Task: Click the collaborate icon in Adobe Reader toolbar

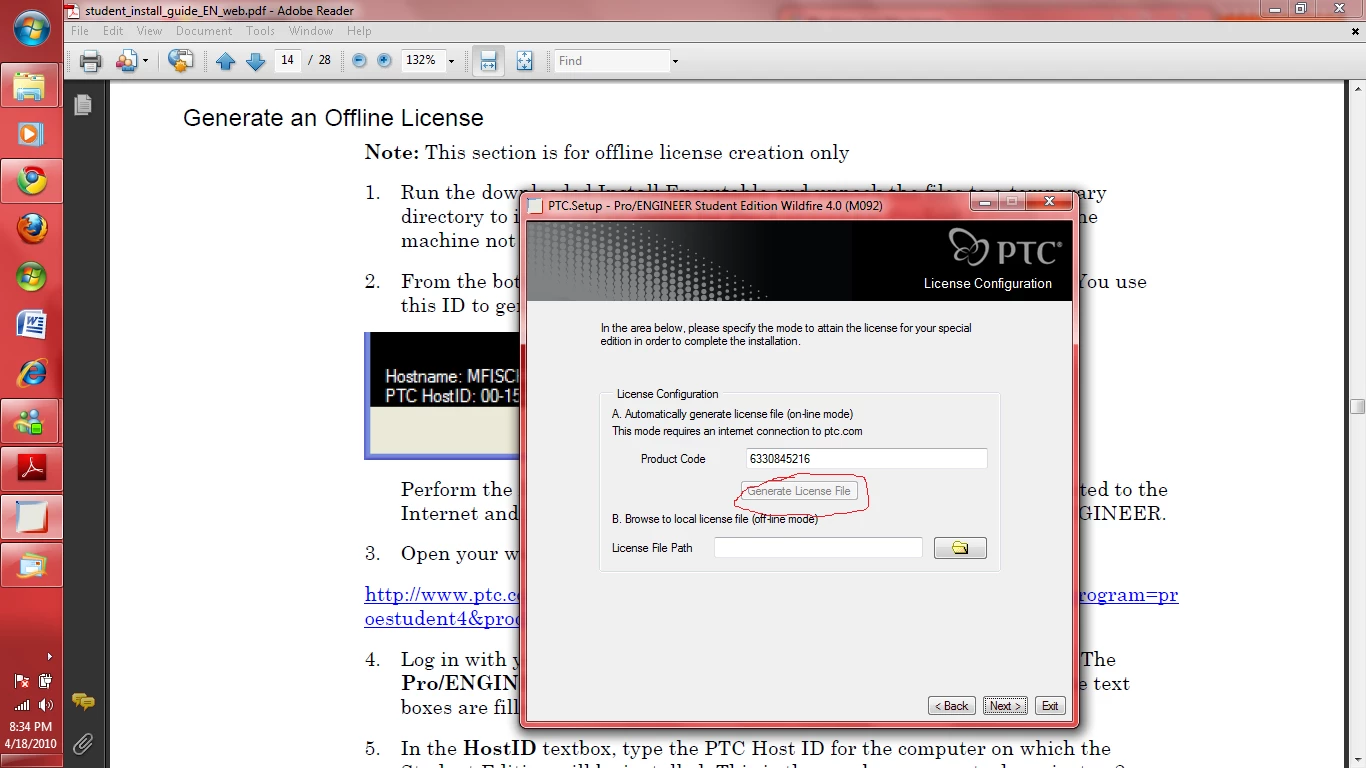Action: click(x=126, y=61)
